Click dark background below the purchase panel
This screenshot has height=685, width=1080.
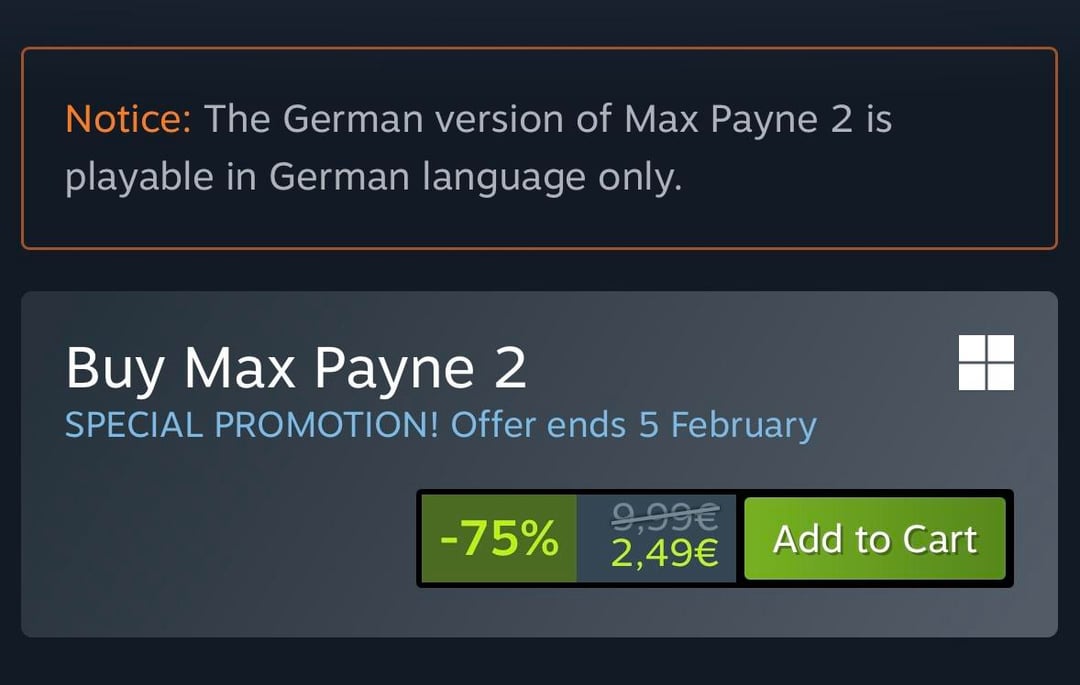pyautogui.click(x=540, y=662)
